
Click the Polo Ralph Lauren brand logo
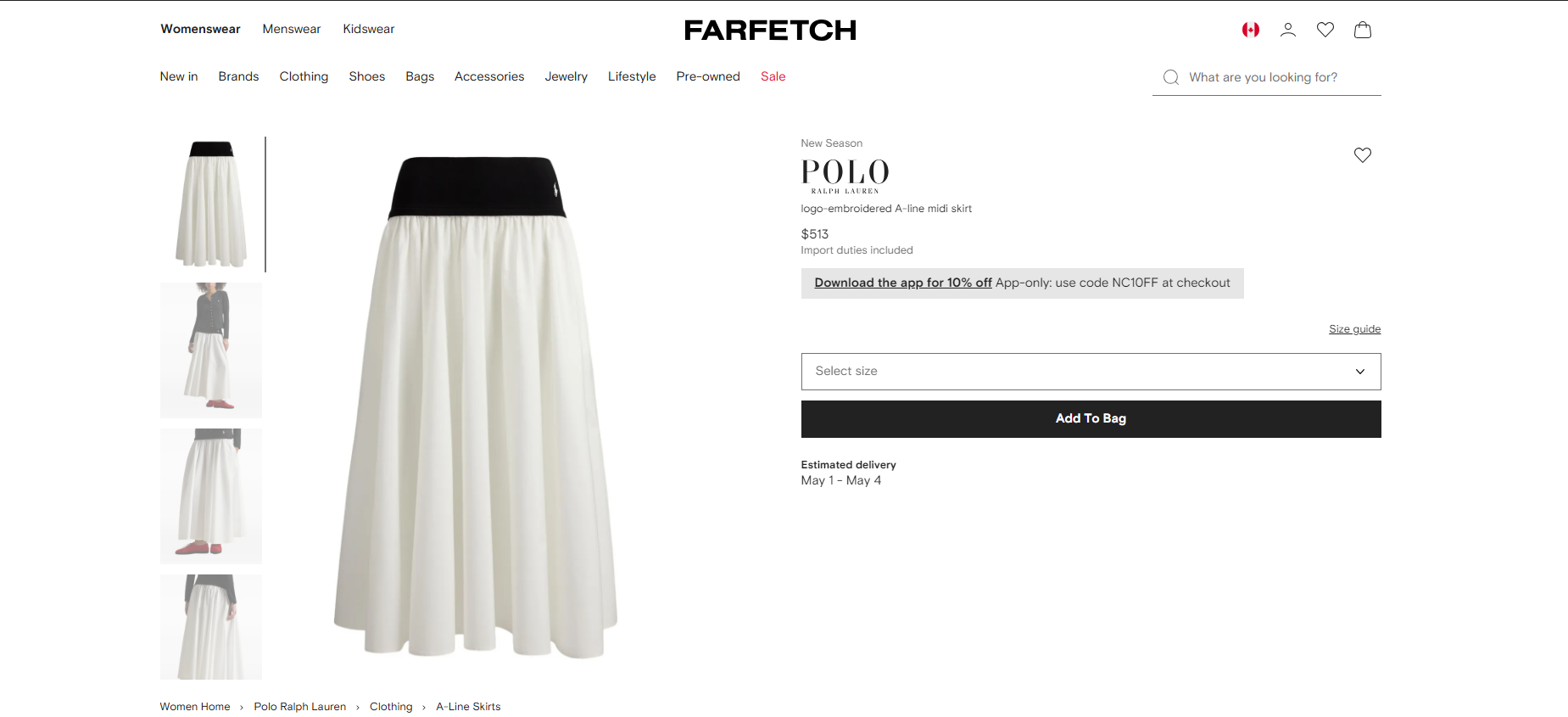[x=845, y=175]
